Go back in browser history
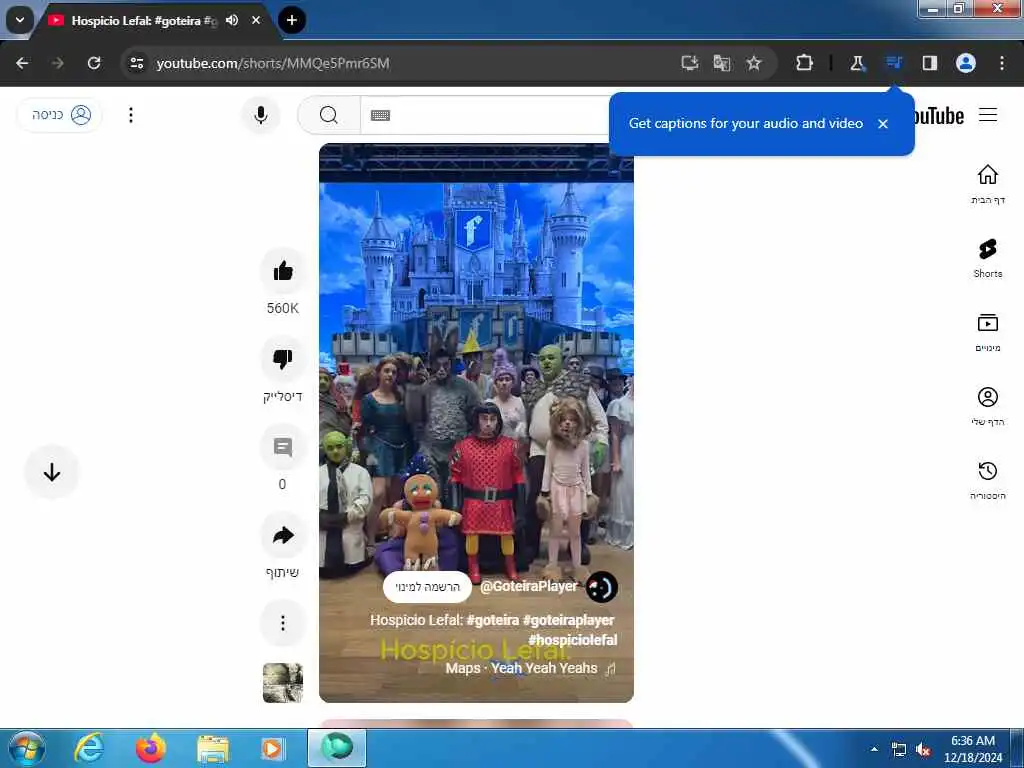The image size is (1024, 768). (x=22, y=63)
